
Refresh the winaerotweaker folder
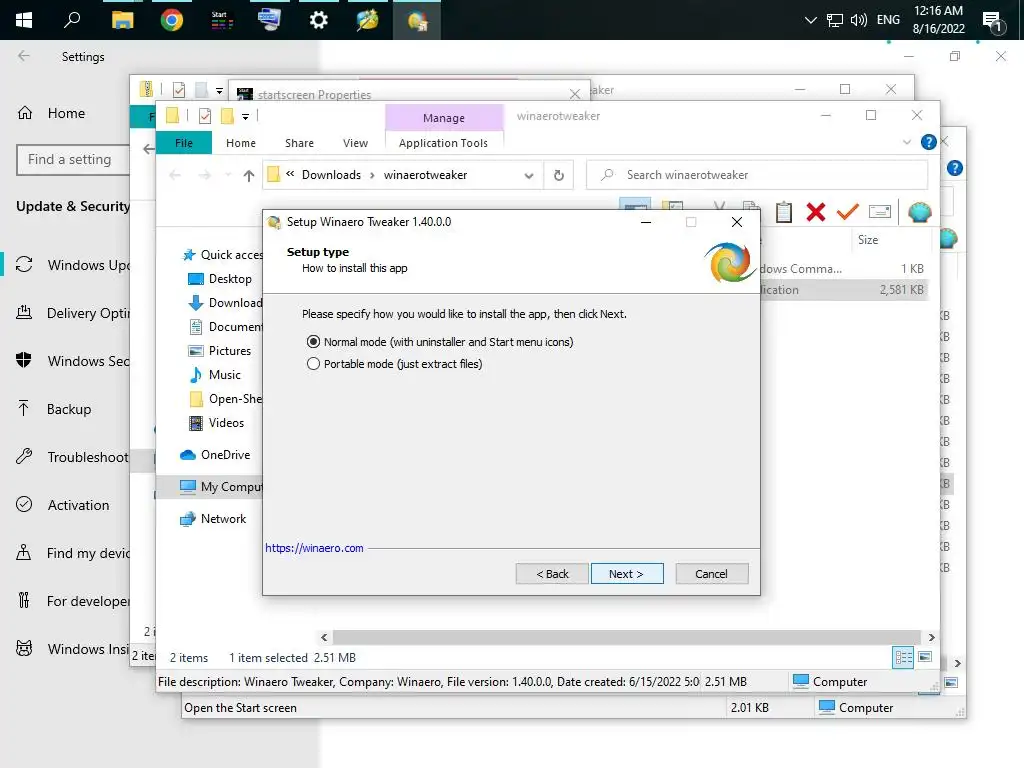pos(558,175)
